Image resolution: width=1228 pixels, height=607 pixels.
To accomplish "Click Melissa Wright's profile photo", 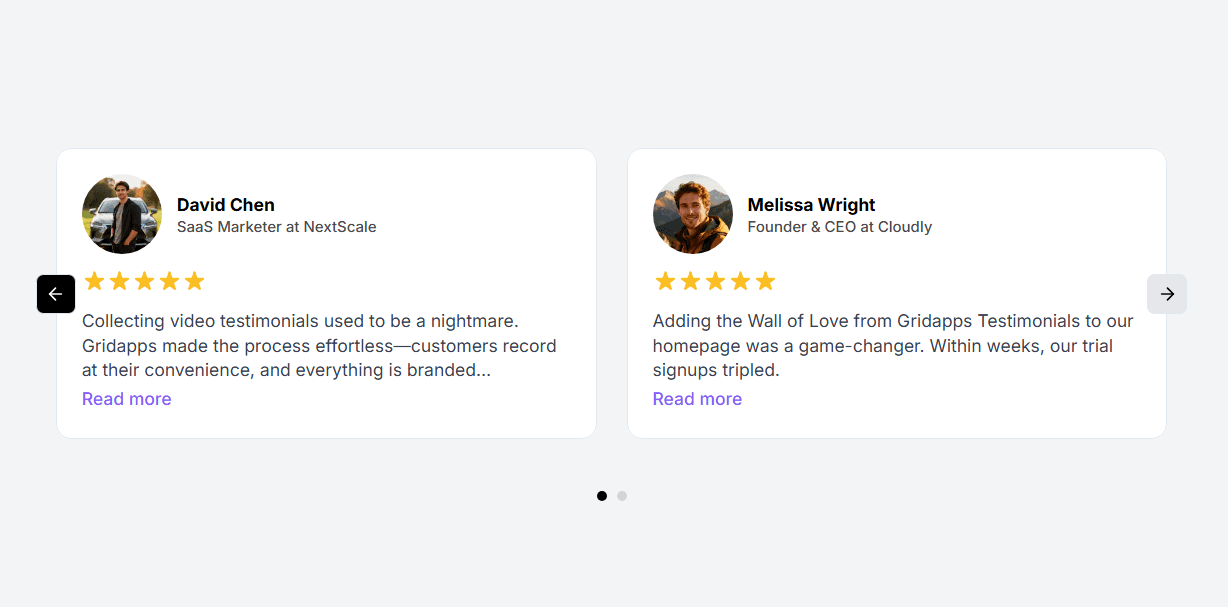I will pyautogui.click(x=692, y=214).
